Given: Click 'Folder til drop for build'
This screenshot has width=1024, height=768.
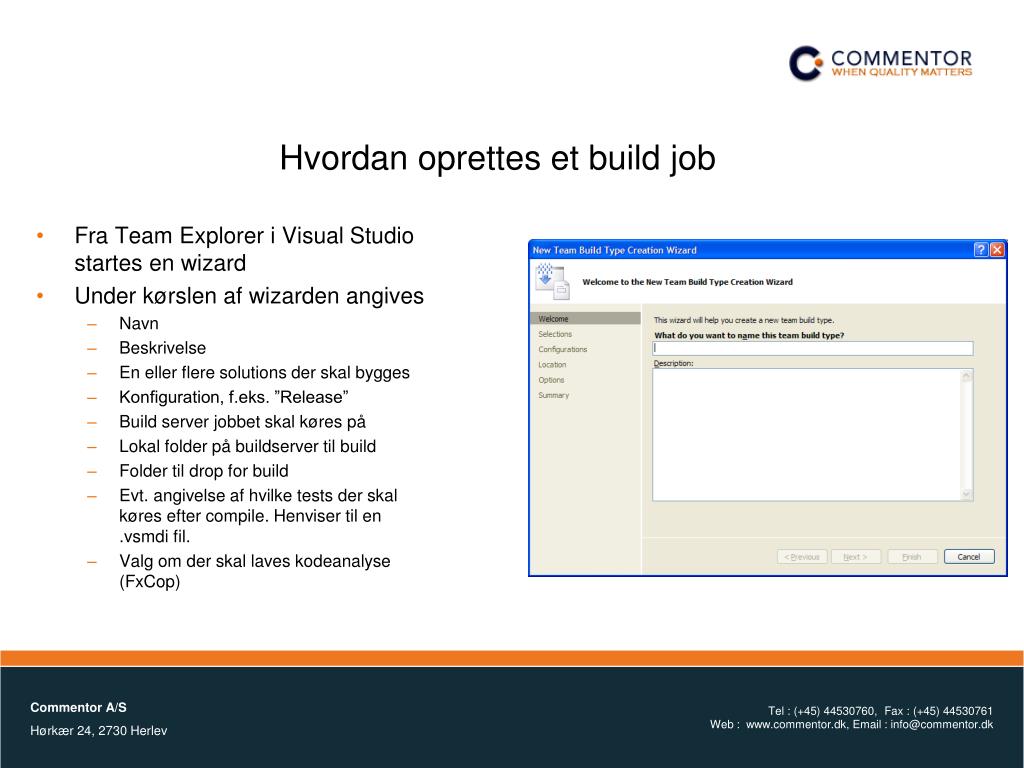Looking at the screenshot, I should 203,471.
